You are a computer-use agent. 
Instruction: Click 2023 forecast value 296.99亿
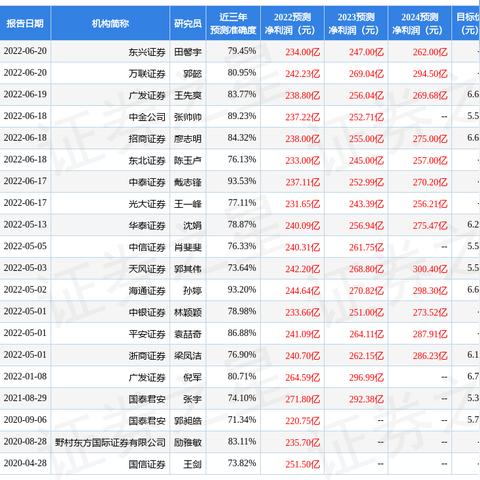(366, 377)
